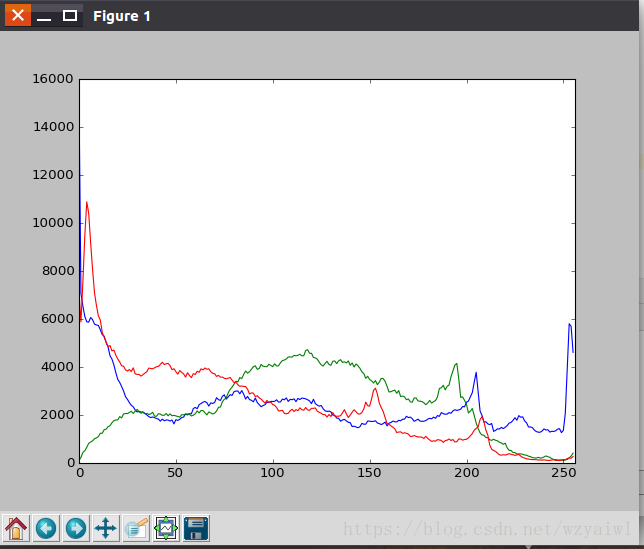Click the x-axis label 150
The width and height of the screenshot is (644, 549).
[369, 473]
